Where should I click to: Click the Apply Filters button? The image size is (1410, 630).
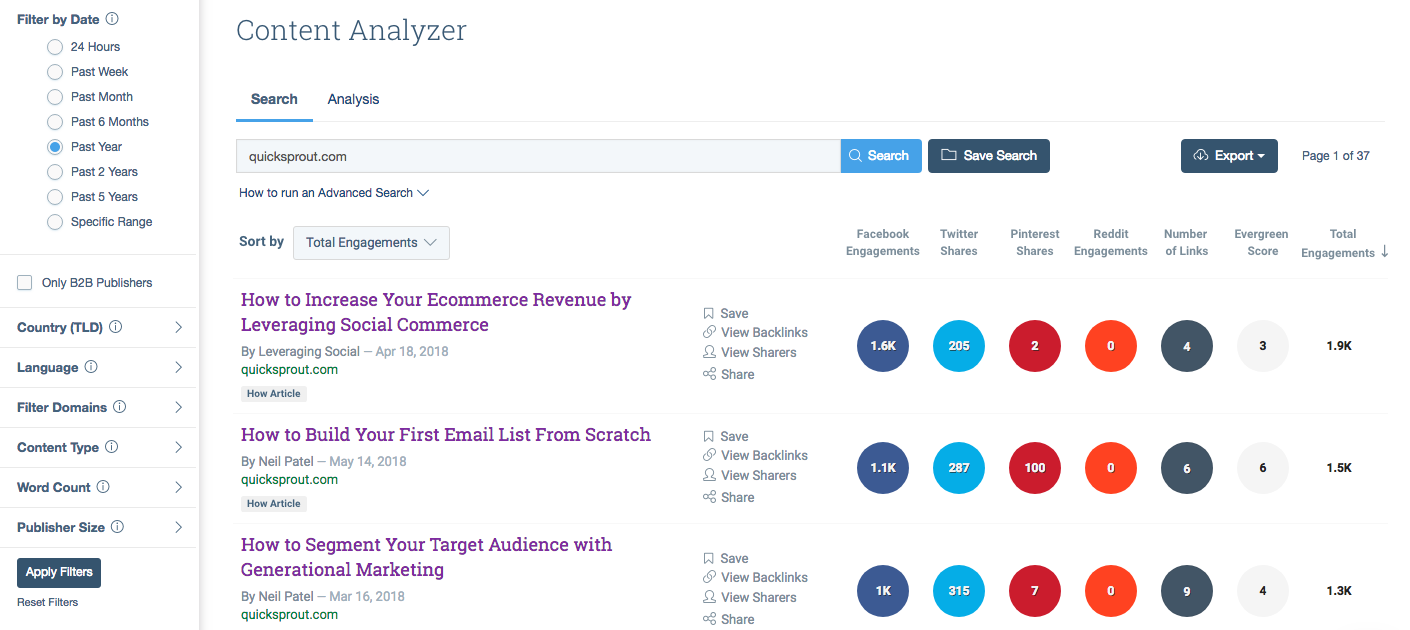point(58,572)
